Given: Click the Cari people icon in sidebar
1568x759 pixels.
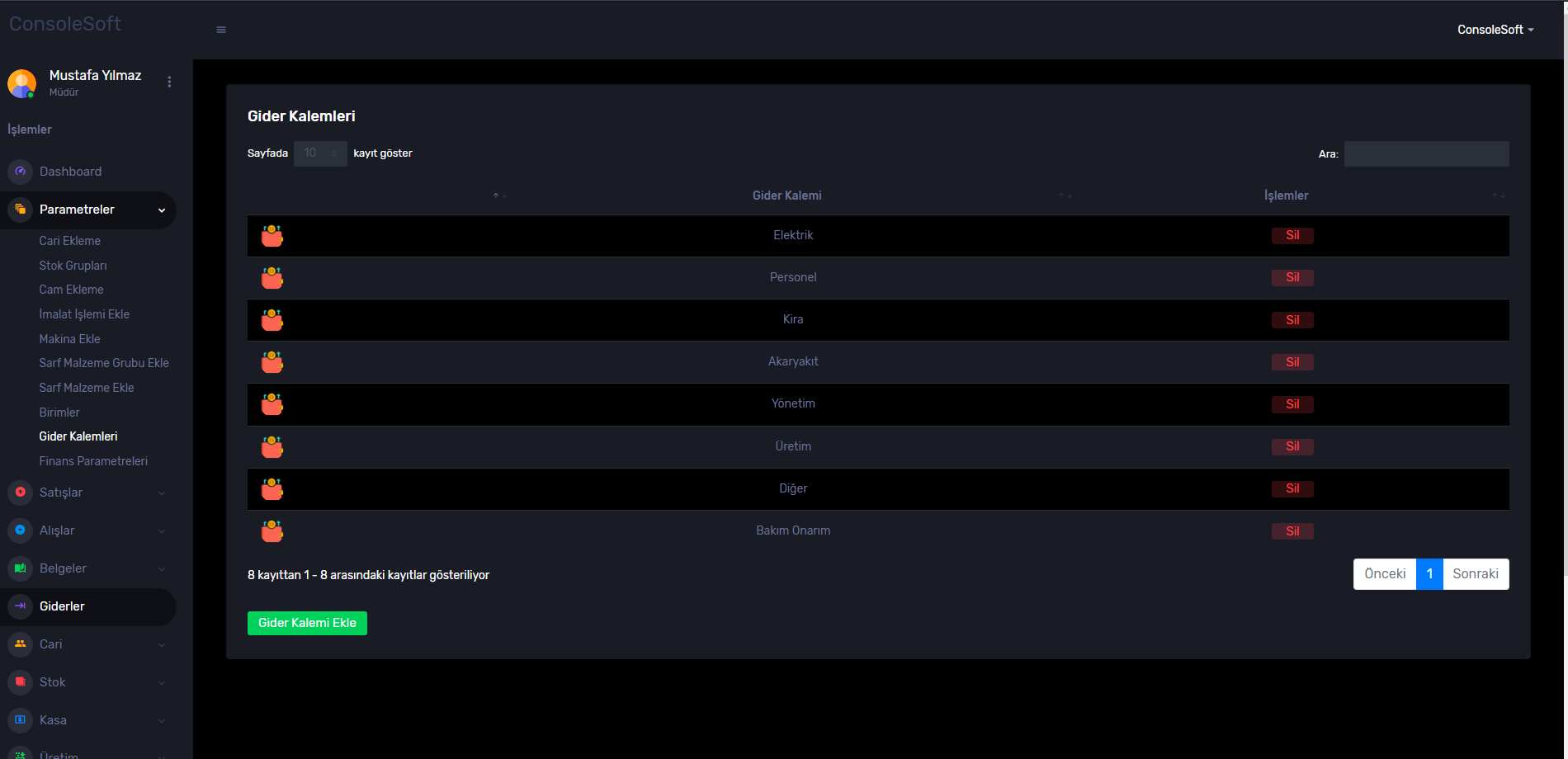Looking at the screenshot, I should 21,644.
